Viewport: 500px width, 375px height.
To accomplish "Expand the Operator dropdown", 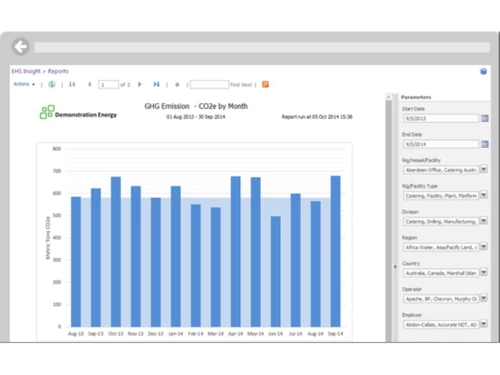I will click(x=484, y=298).
